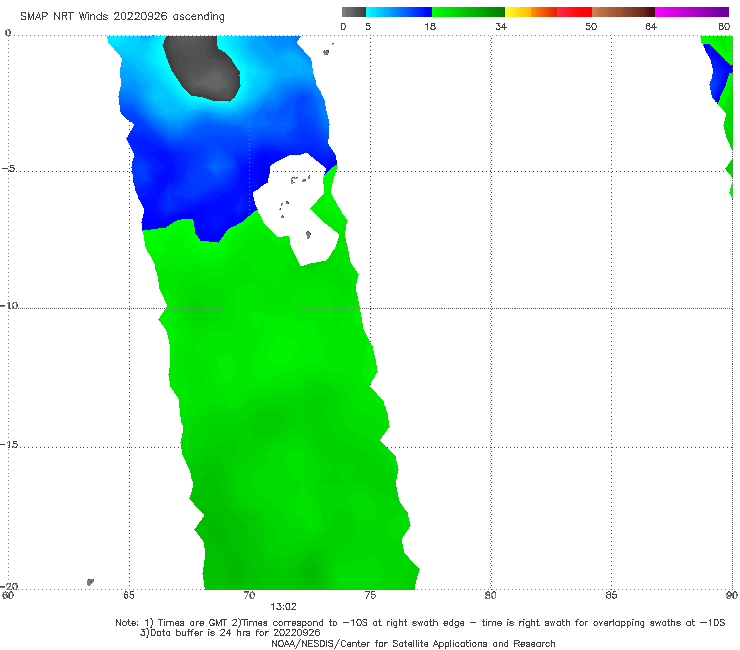Click the dark gray low-wind patch in swath
740x650 pixels.
[x=203, y=66]
